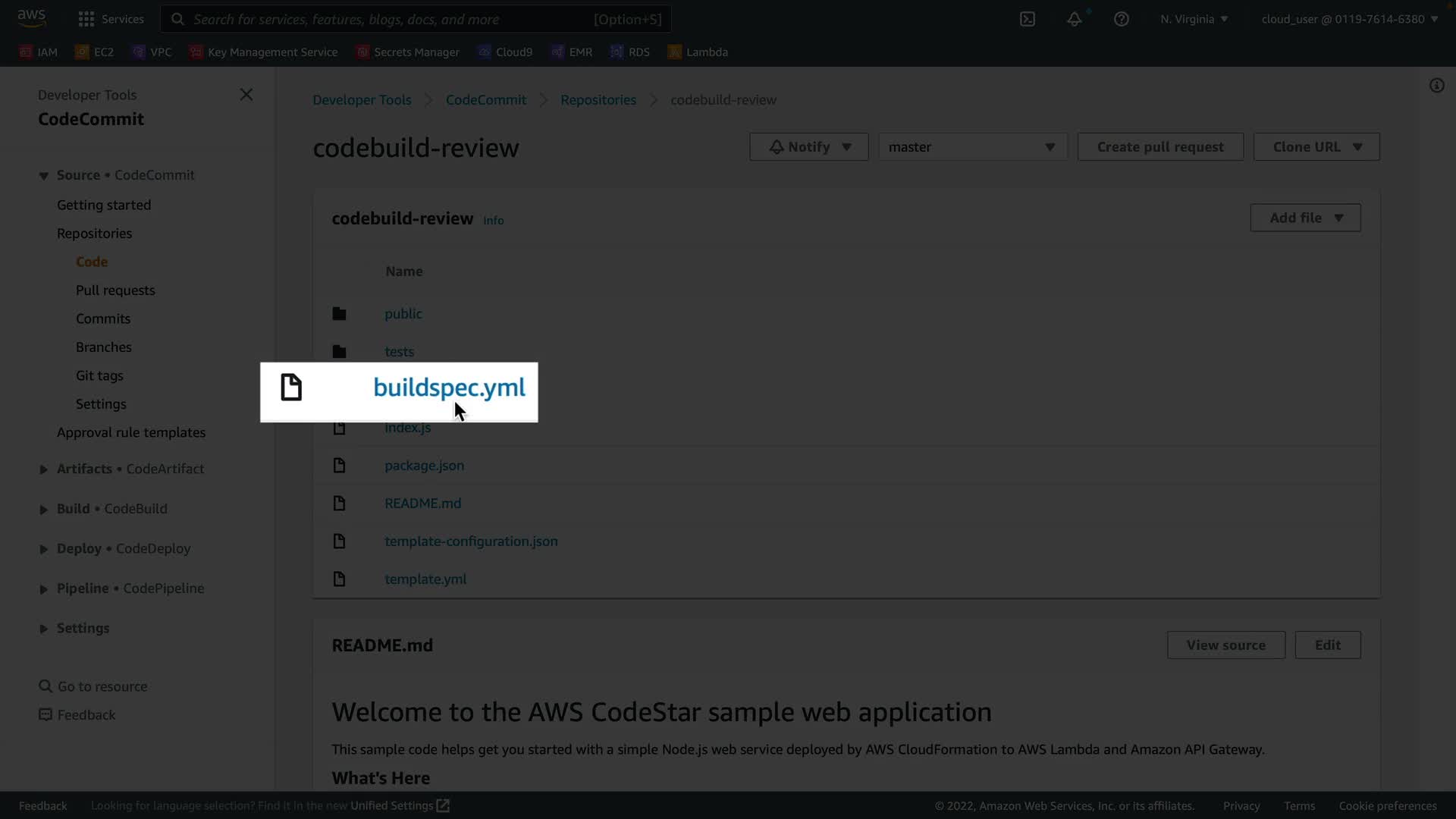Click the Create pull request button
This screenshot has width=1456, height=819.
1159,147
